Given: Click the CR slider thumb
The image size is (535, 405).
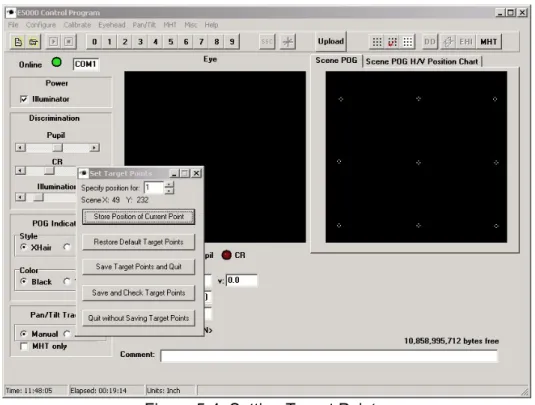Looking at the screenshot, I should (x=49, y=170).
